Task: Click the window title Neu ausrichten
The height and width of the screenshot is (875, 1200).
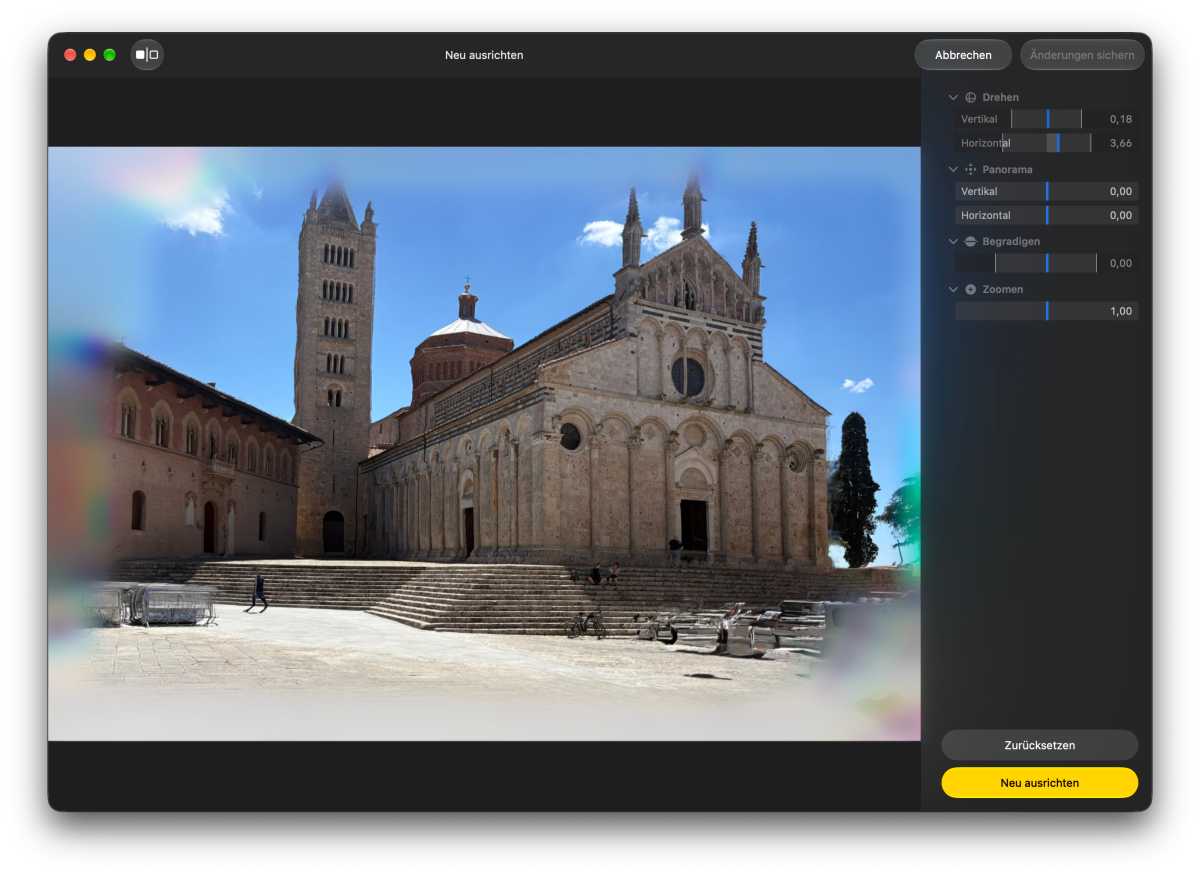Action: pos(484,55)
